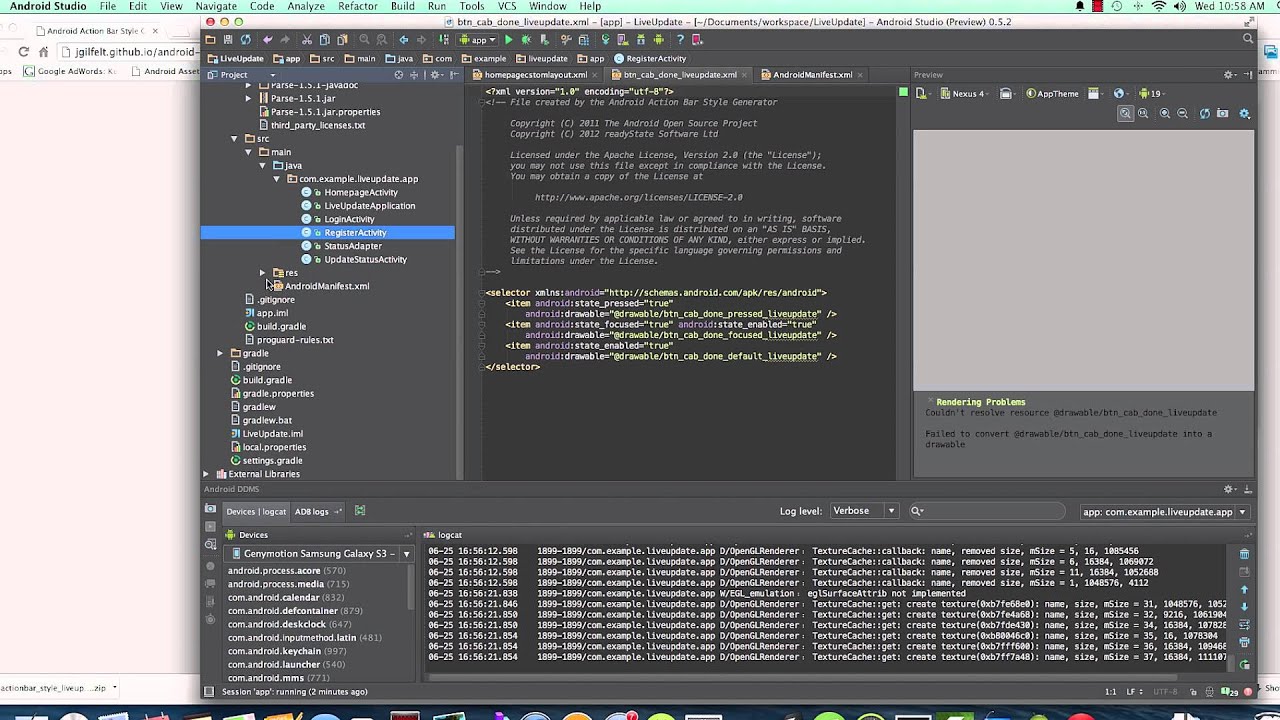This screenshot has height=720, width=1280.
Task: Click the logcat search field
Action: pyautogui.click(x=990, y=511)
